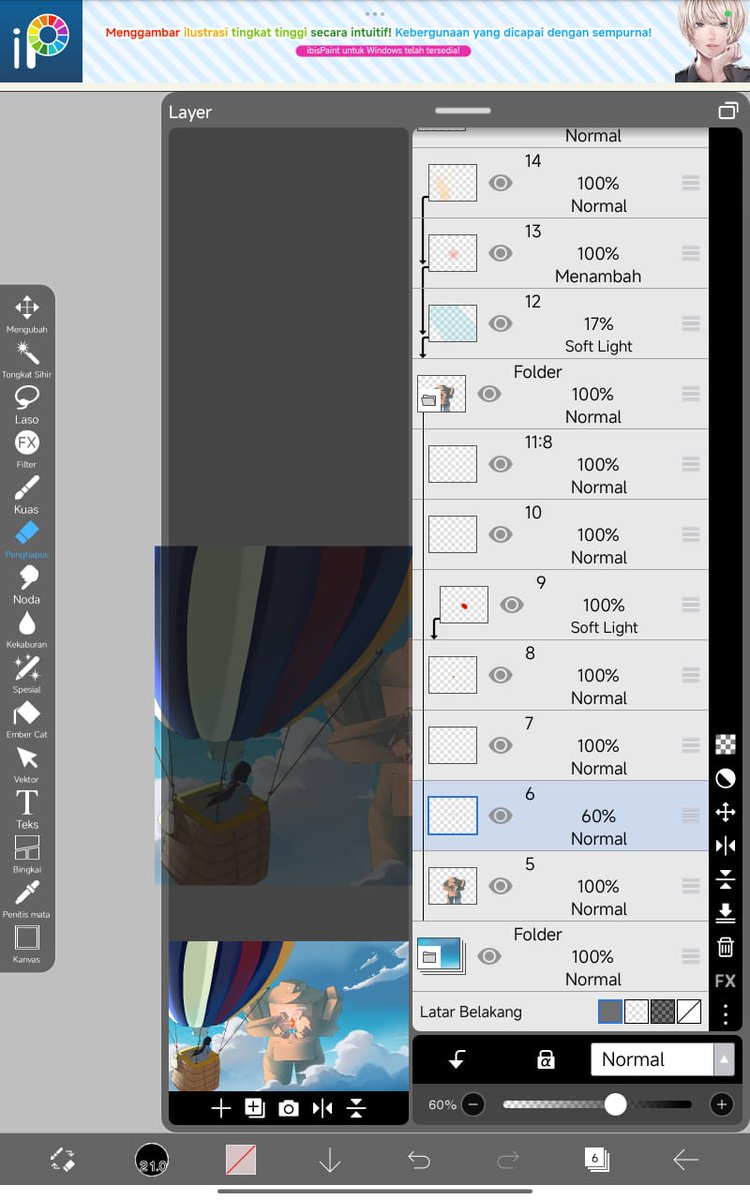Select the Penitis mata eyedropper tool
Screen dimensions: 750x1200
pyautogui.click(x=27, y=899)
